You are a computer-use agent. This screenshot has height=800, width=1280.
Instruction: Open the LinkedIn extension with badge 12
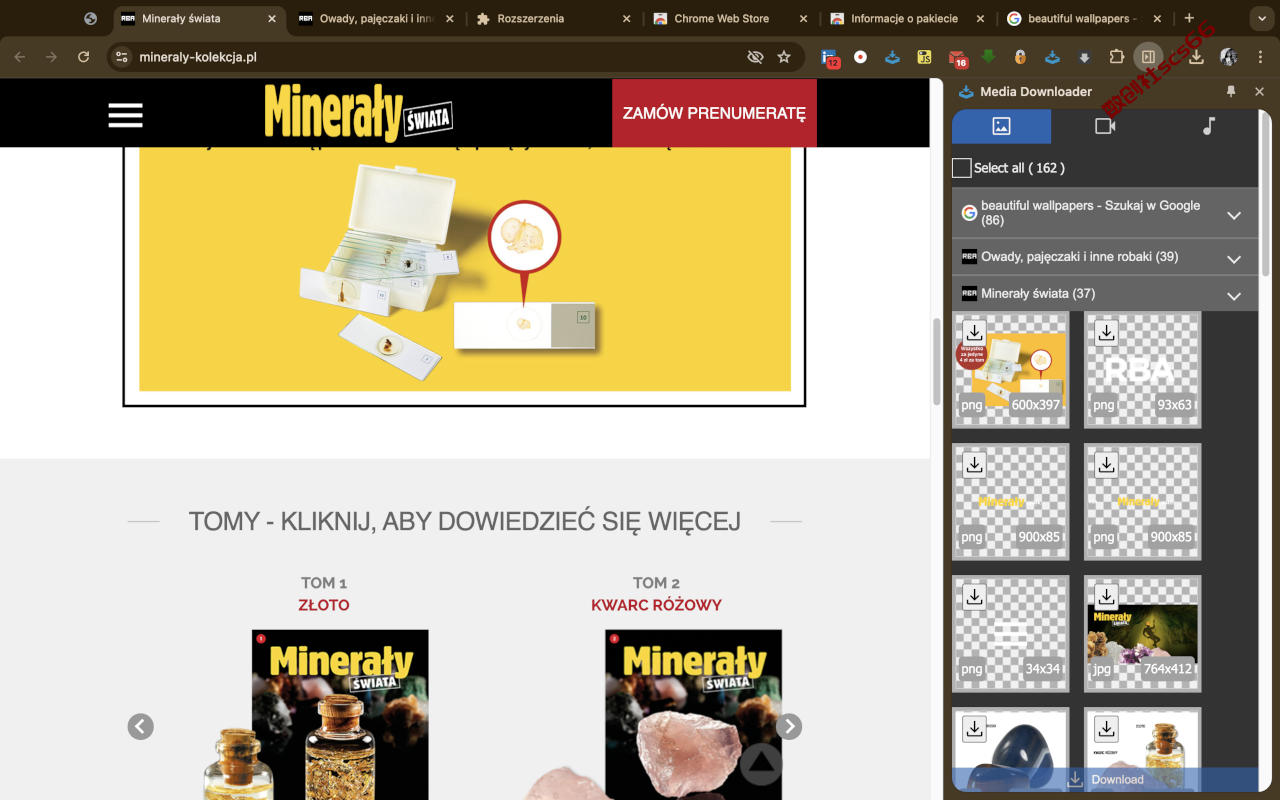[x=829, y=58]
